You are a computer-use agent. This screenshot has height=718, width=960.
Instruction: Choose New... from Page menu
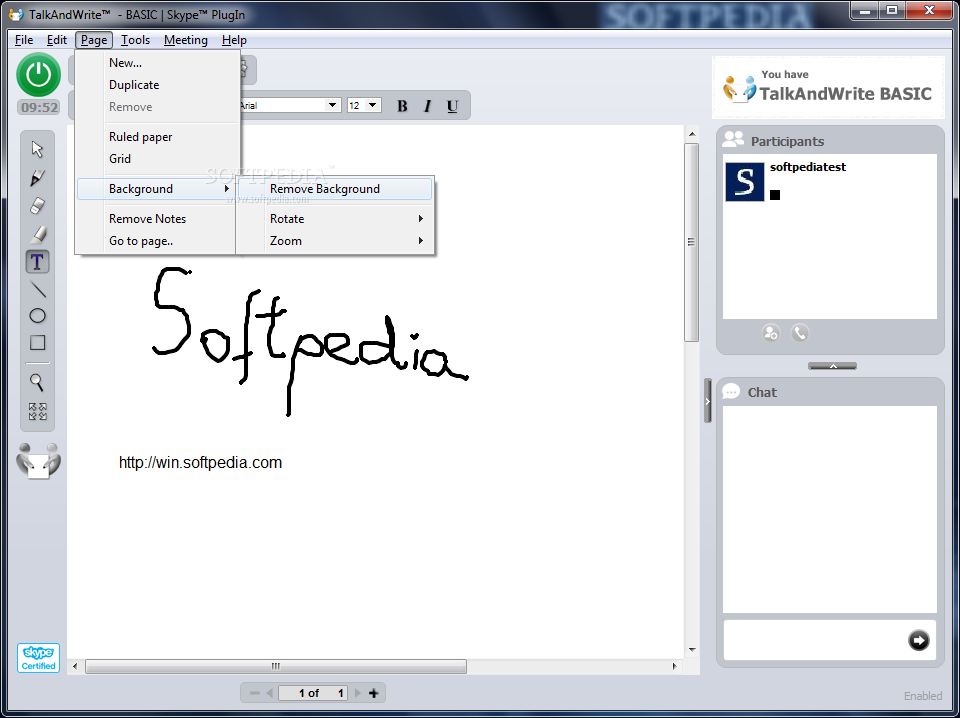[158, 62]
